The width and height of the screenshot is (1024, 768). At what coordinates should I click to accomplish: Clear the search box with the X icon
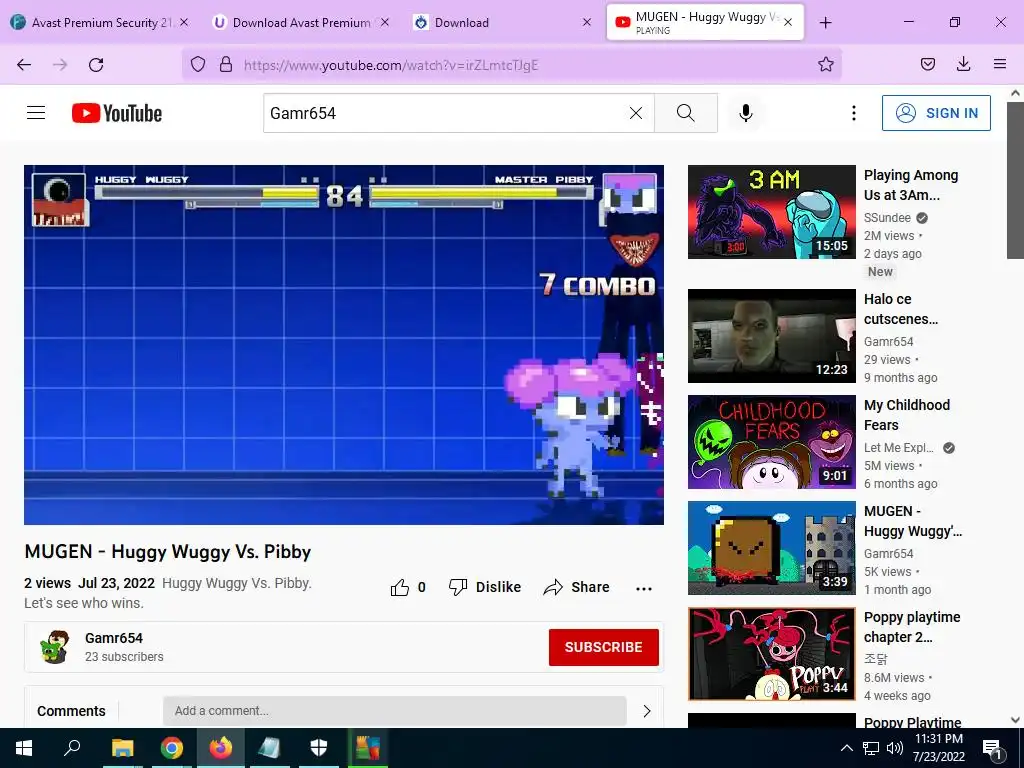pyautogui.click(x=635, y=113)
